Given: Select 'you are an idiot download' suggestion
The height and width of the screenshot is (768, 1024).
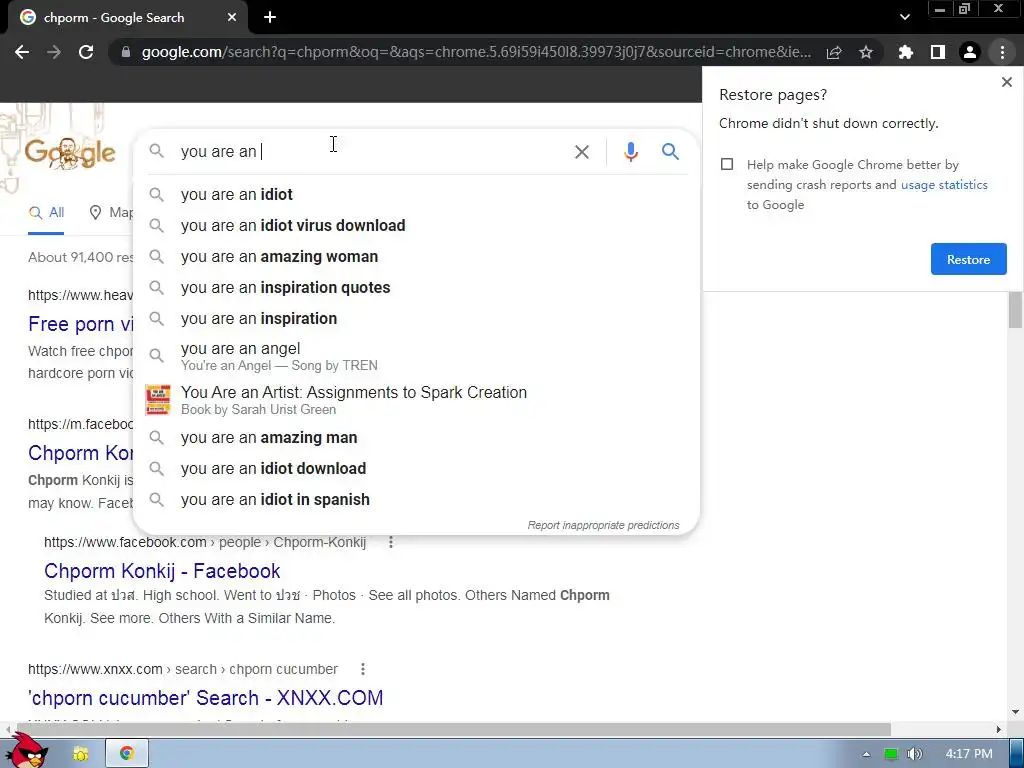Looking at the screenshot, I should pos(417,468).
